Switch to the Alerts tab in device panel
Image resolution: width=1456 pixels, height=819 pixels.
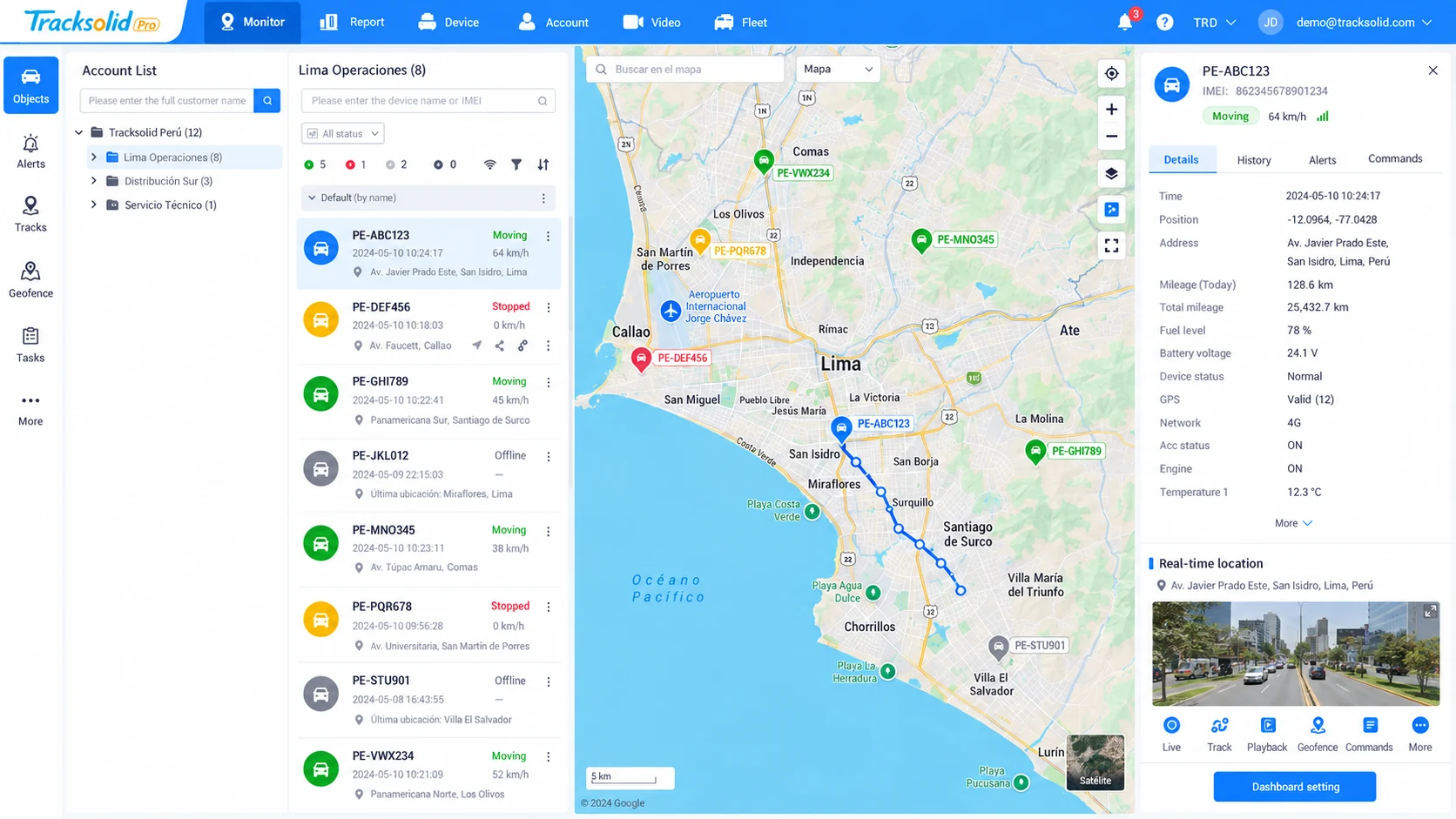[x=1322, y=160]
